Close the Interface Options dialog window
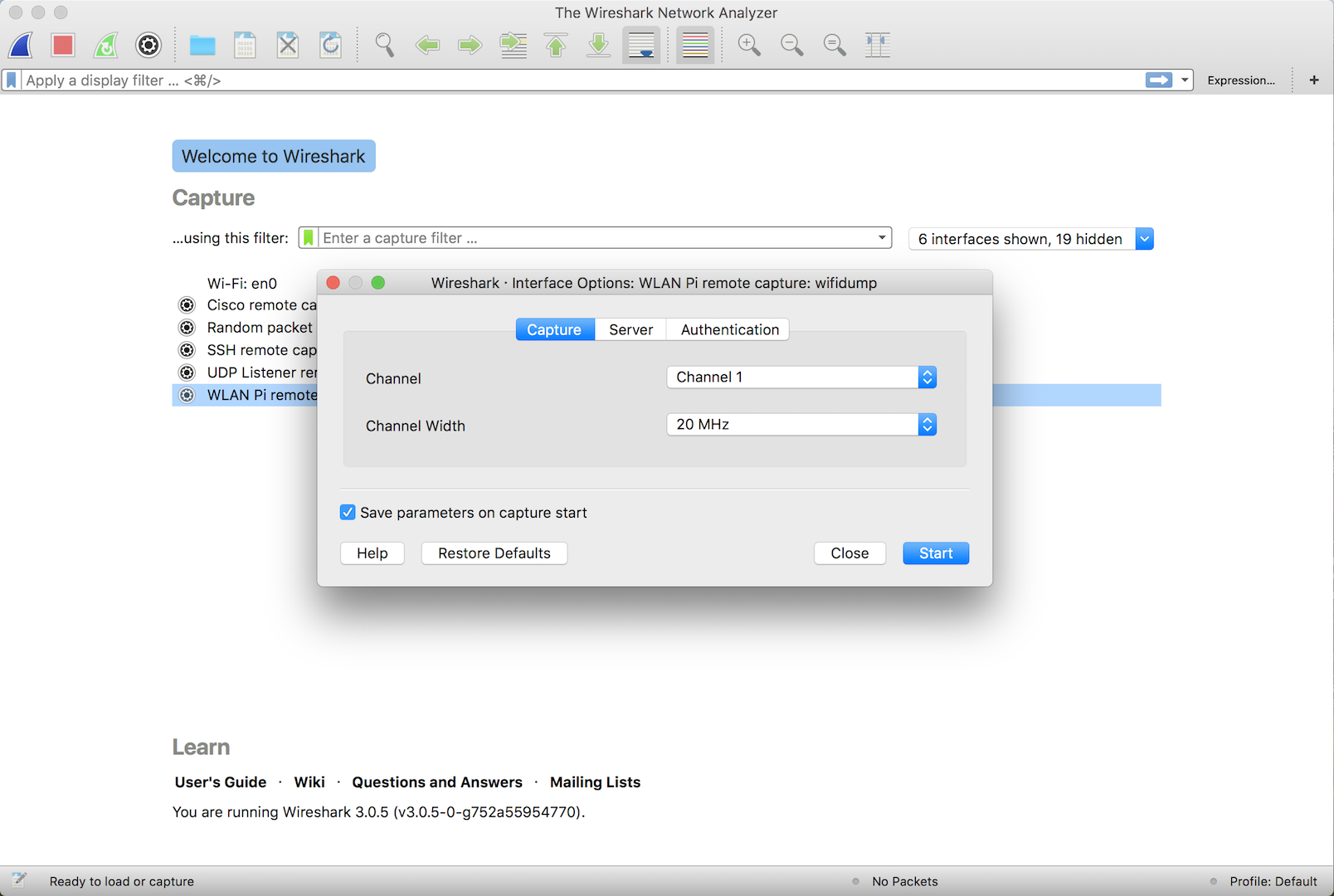 point(333,283)
